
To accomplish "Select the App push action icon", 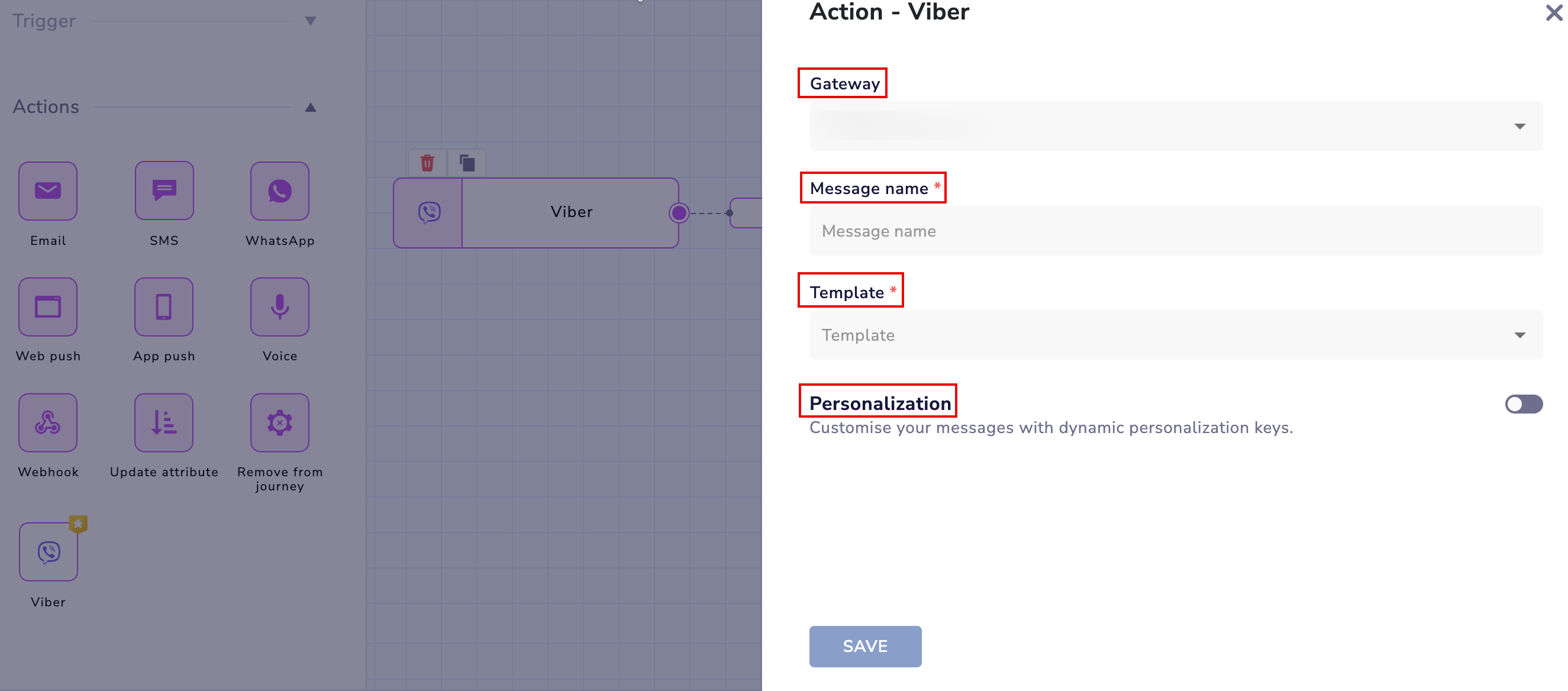I will coord(164,307).
